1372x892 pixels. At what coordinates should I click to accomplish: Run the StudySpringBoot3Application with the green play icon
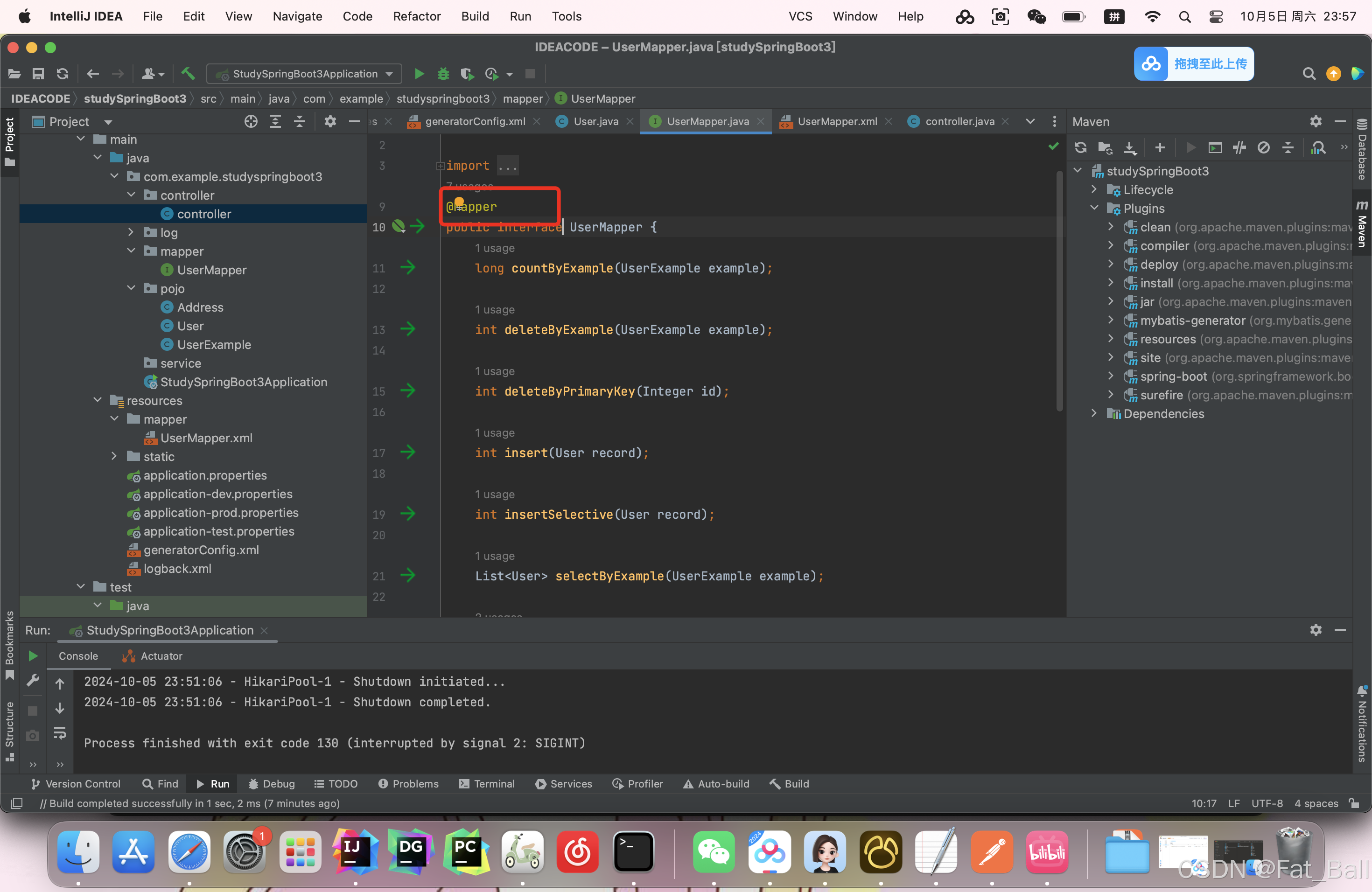(x=419, y=74)
